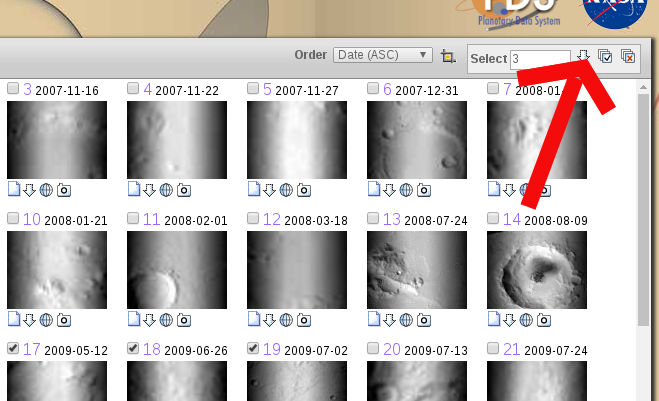The width and height of the screenshot is (659, 401).
Task: Check the box for image 13
Action: click(x=373, y=218)
